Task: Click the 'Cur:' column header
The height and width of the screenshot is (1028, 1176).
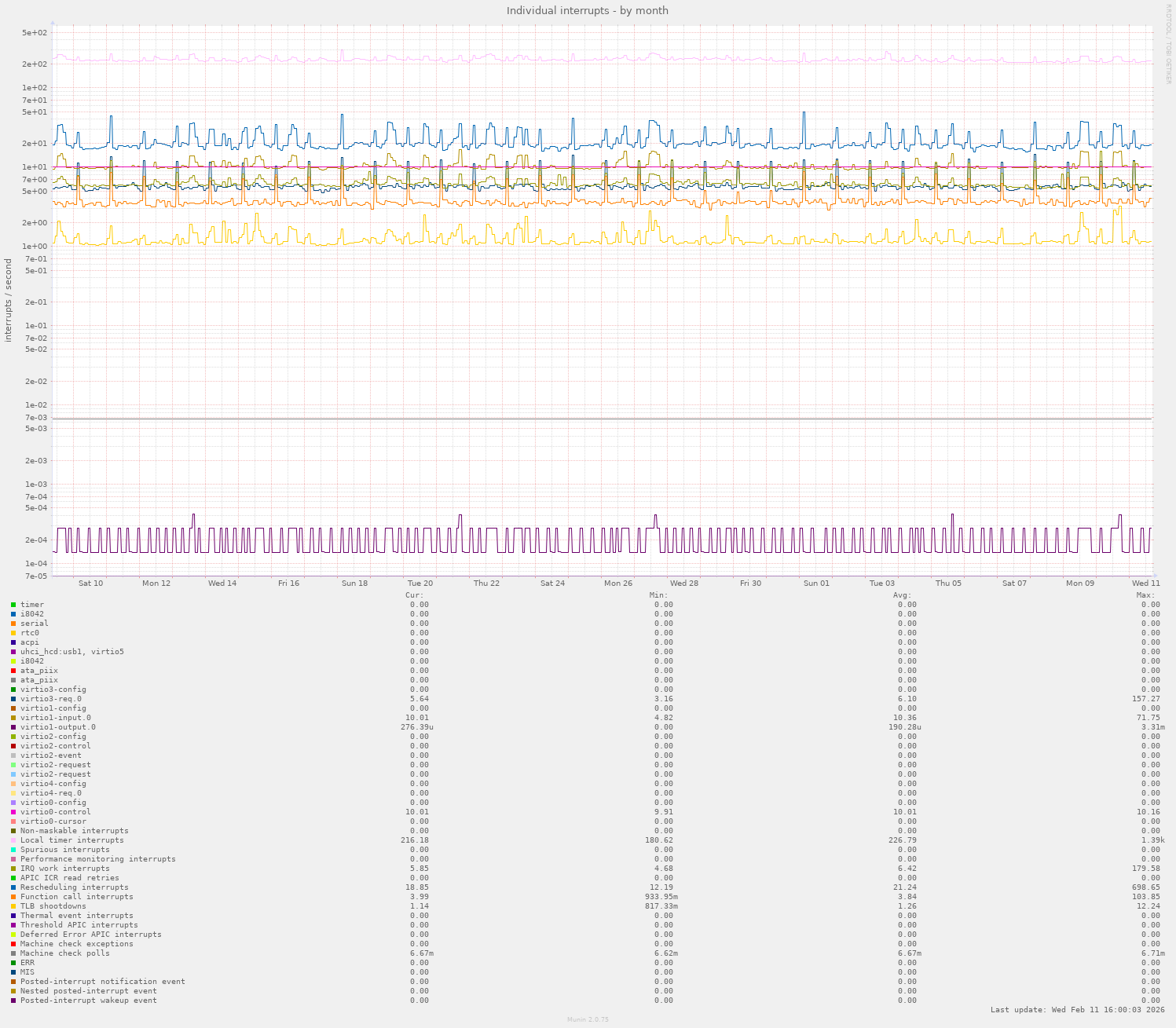Action: point(414,595)
